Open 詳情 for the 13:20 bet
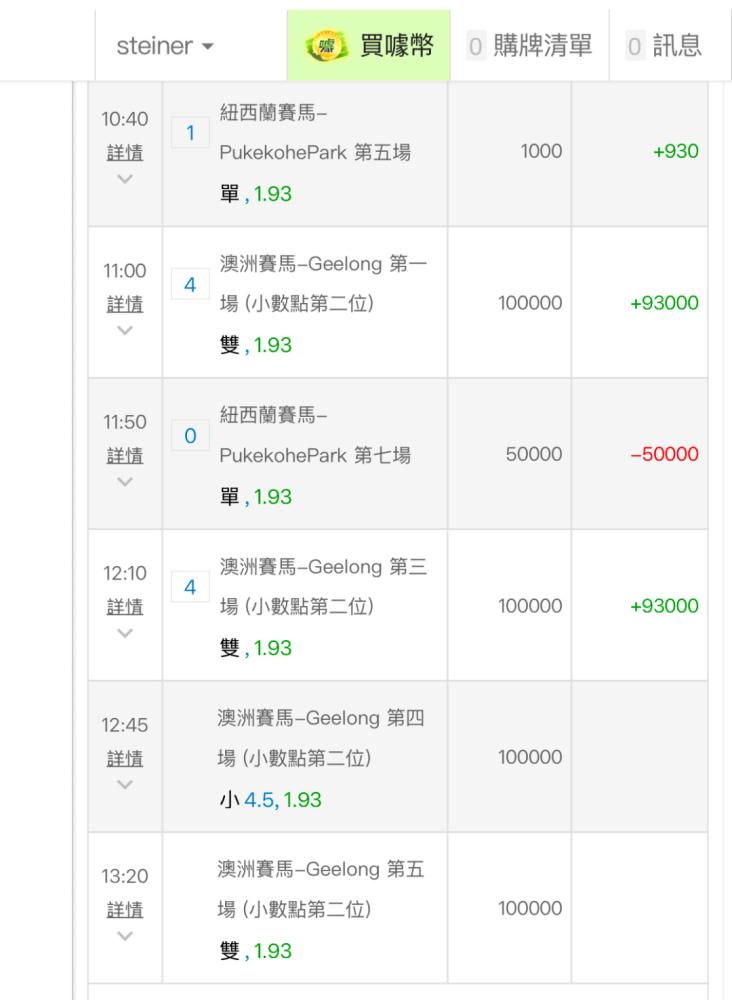This screenshot has height=1000, width=732. pyautogui.click(x=124, y=909)
